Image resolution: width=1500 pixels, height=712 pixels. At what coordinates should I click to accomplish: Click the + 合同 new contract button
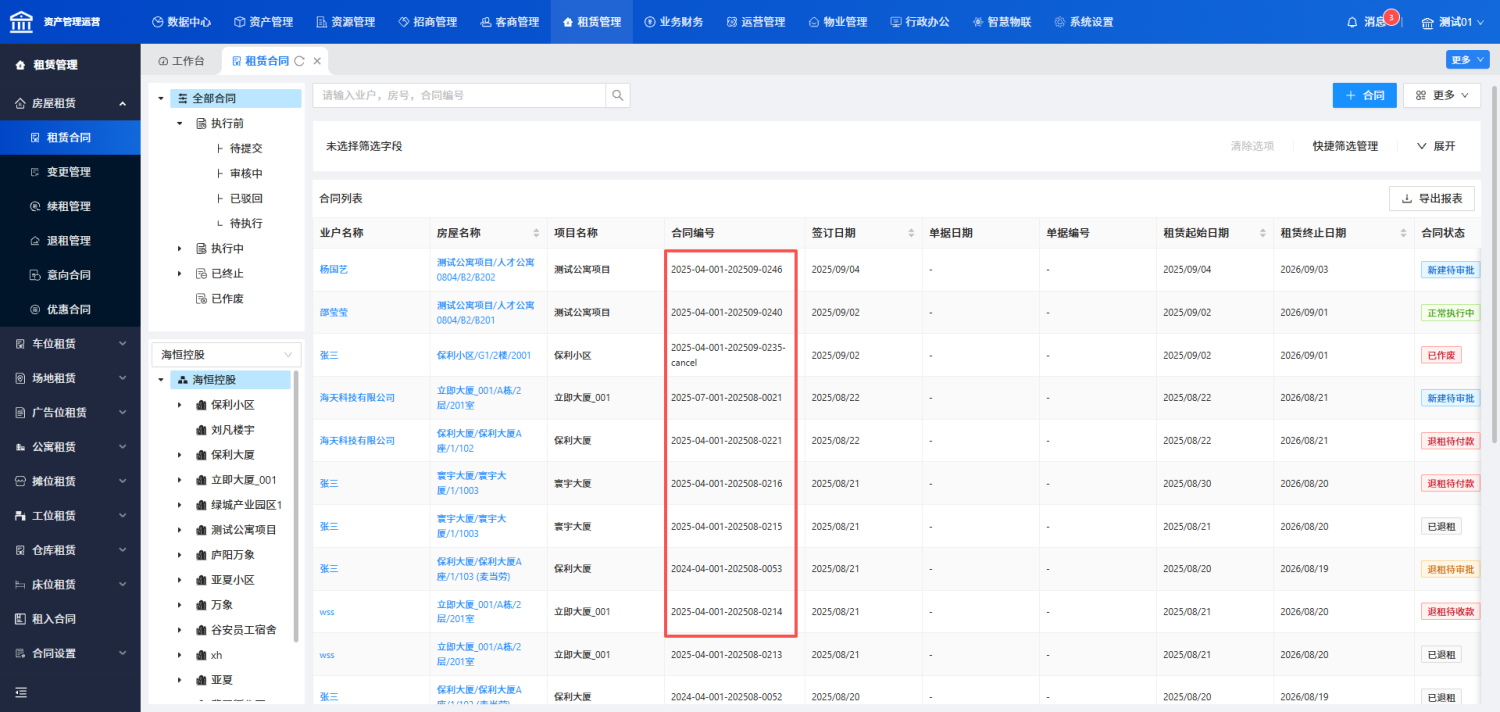(1364, 95)
